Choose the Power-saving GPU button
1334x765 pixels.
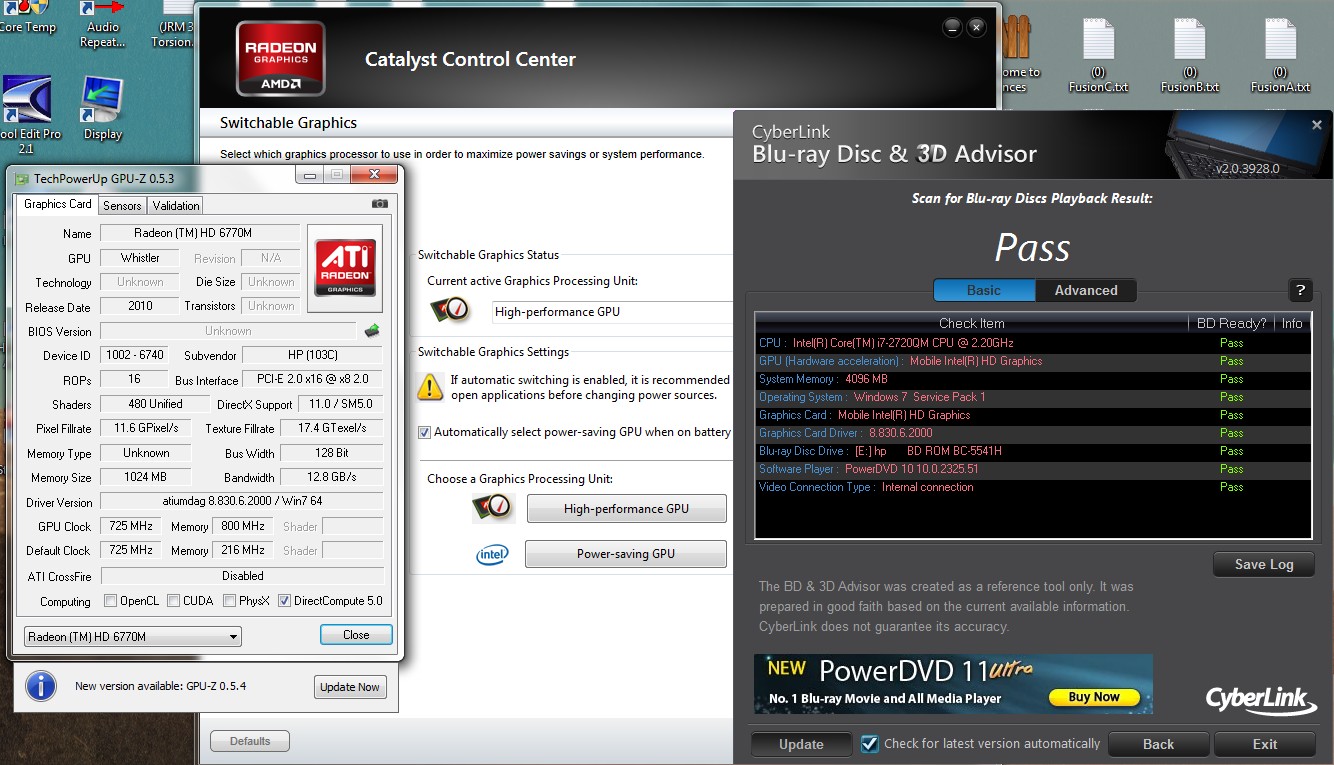pyautogui.click(x=626, y=554)
